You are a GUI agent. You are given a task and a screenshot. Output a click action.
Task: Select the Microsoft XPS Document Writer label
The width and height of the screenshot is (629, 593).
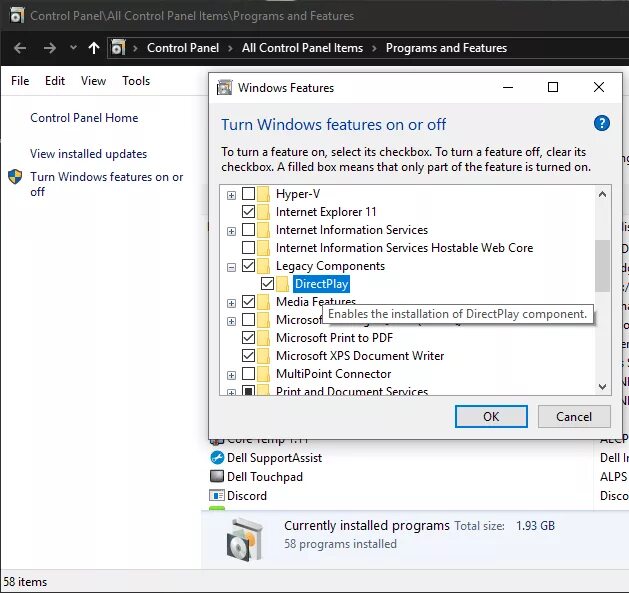(x=360, y=356)
